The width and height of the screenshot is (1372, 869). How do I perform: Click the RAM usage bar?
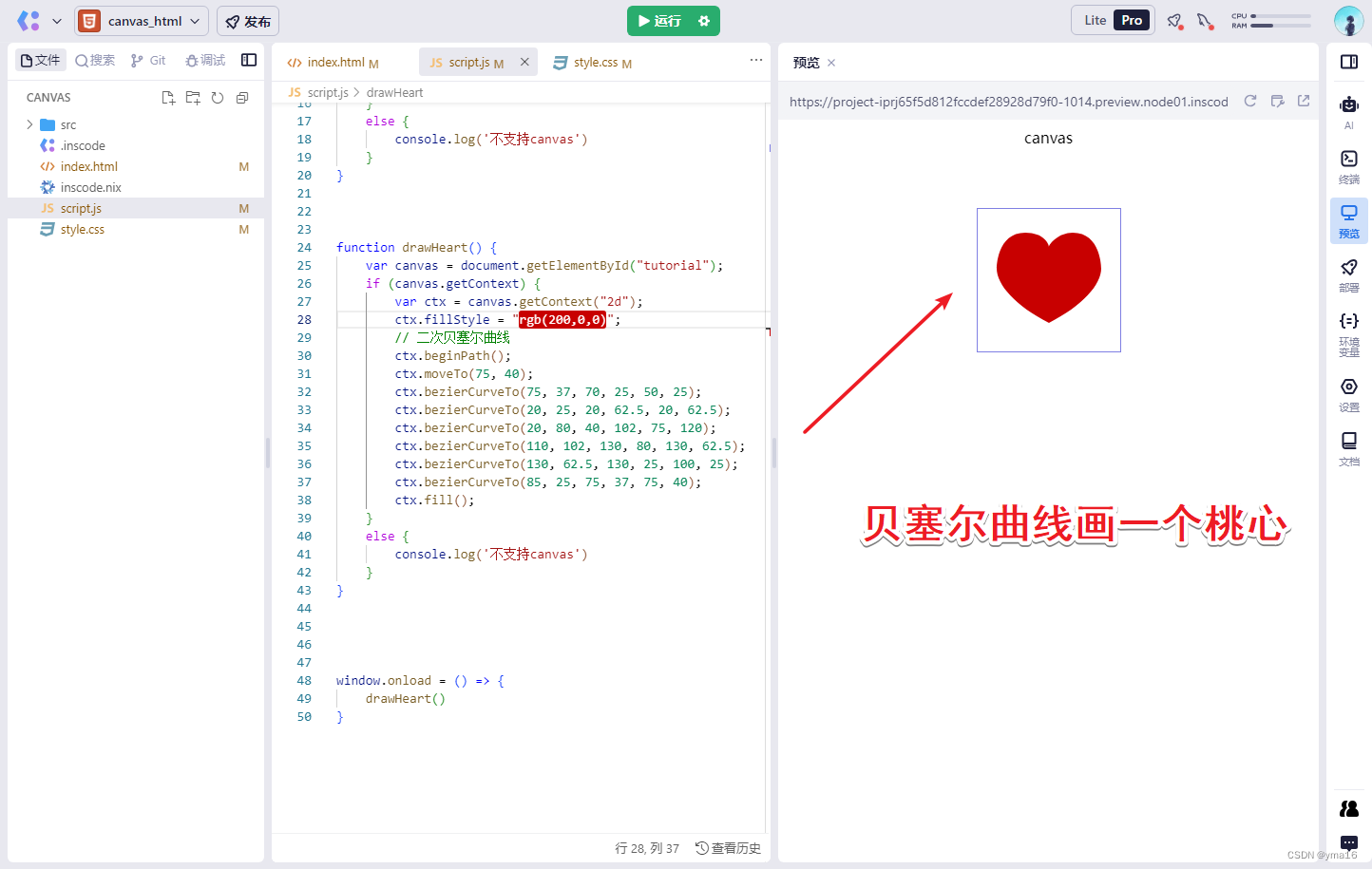(1280, 26)
